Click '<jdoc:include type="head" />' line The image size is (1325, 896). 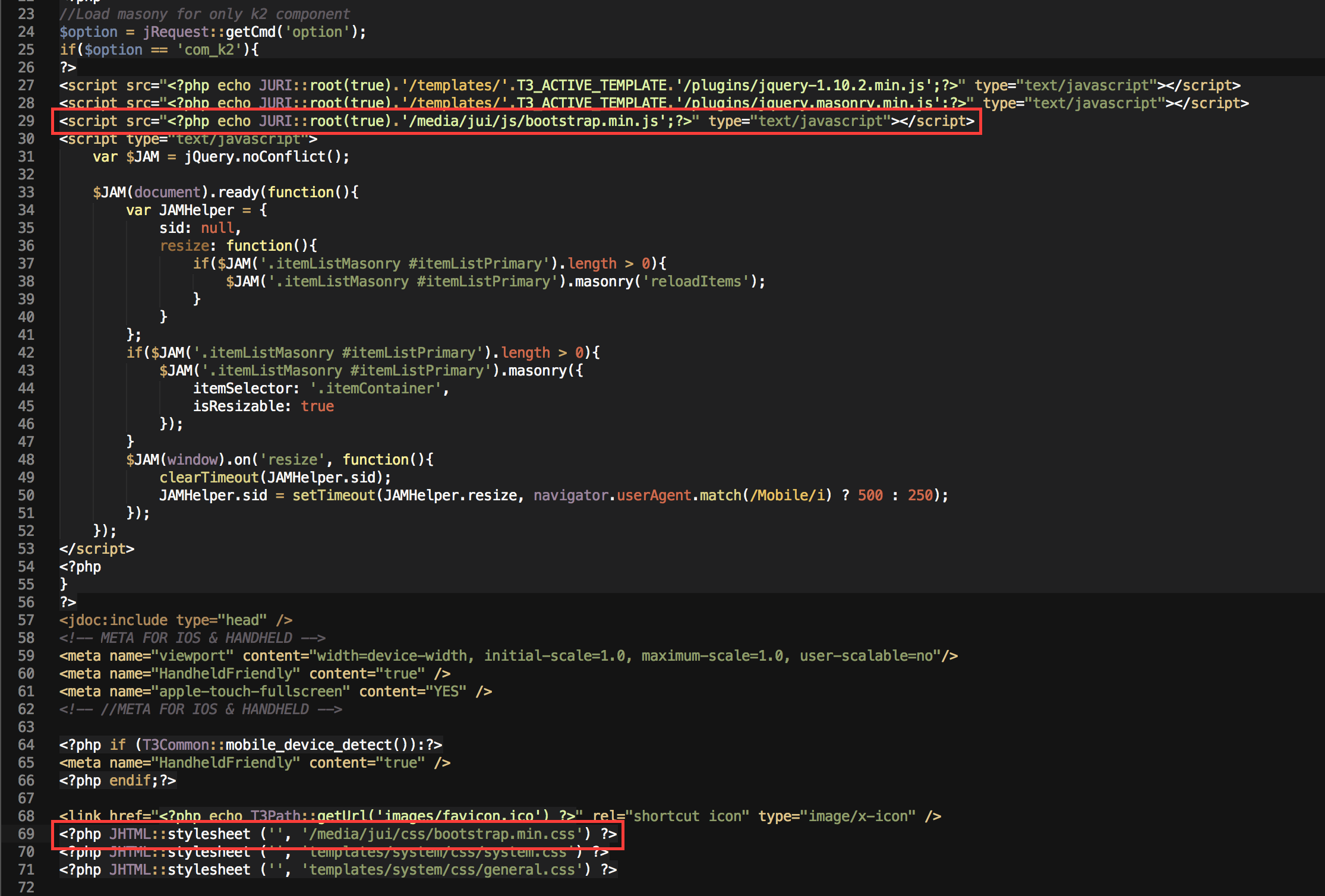pyautogui.click(x=176, y=620)
